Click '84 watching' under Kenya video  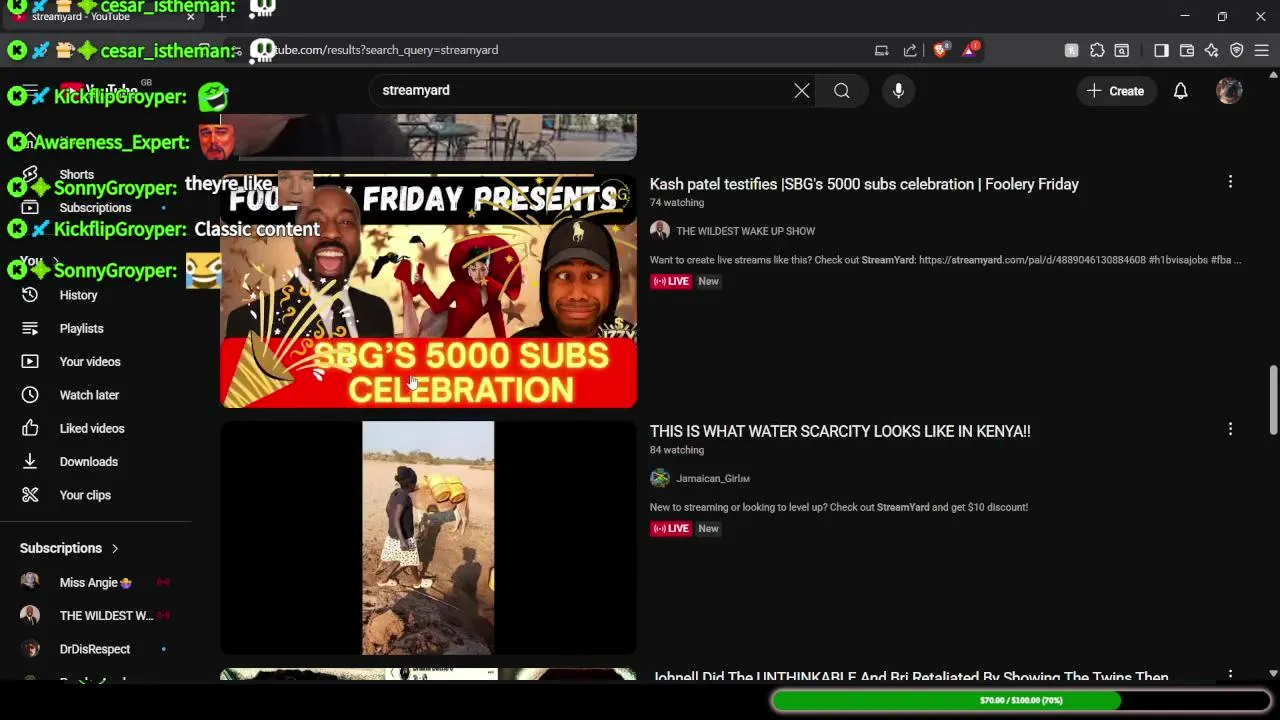(677, 450)
